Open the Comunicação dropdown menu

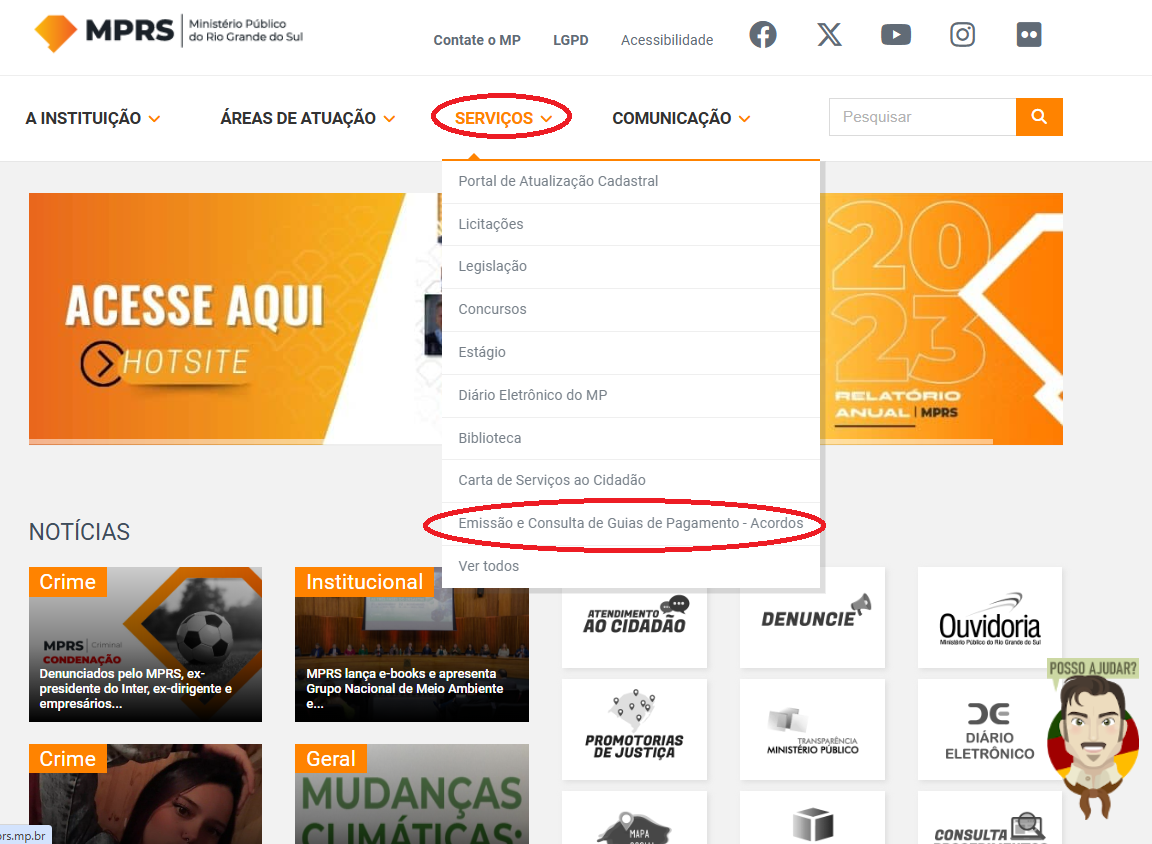(681, 118)
